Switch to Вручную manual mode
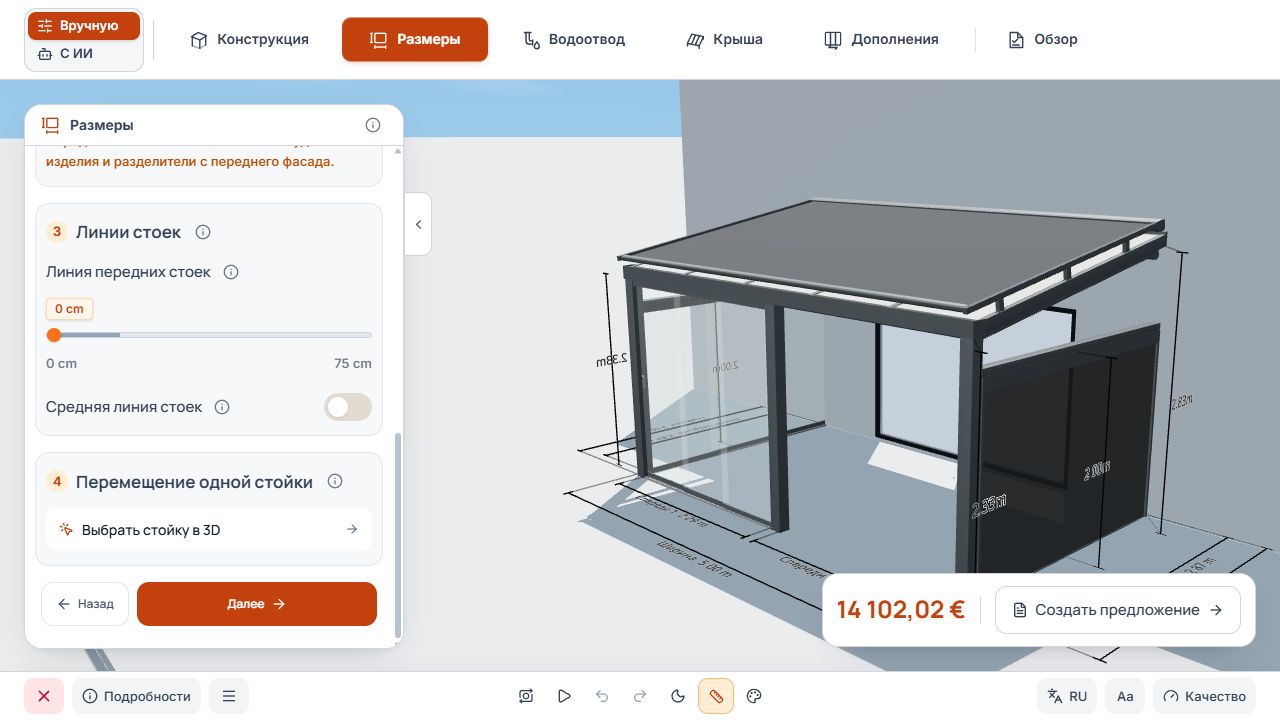 click(x=84, y=26)
